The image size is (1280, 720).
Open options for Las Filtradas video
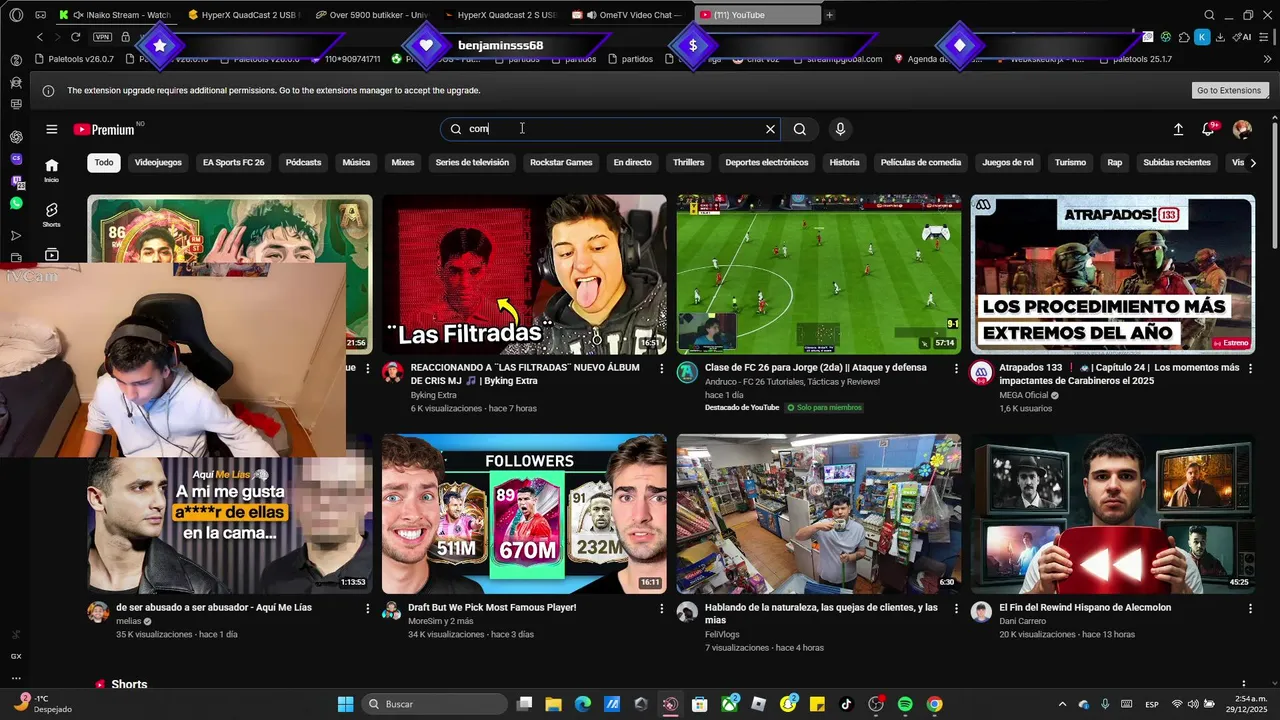tap(661, 368)
